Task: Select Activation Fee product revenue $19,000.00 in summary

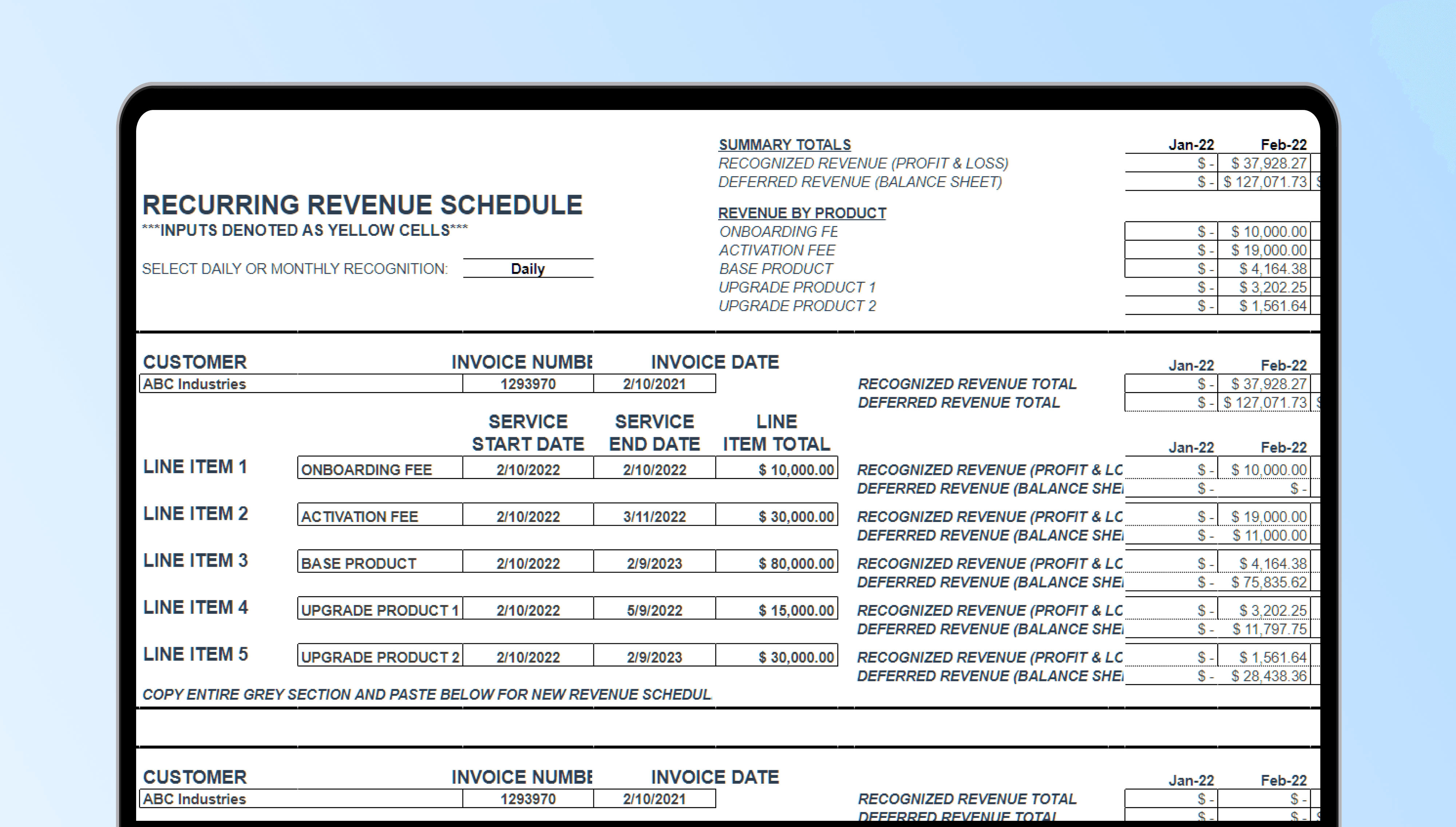Action: click(1264, 250)
